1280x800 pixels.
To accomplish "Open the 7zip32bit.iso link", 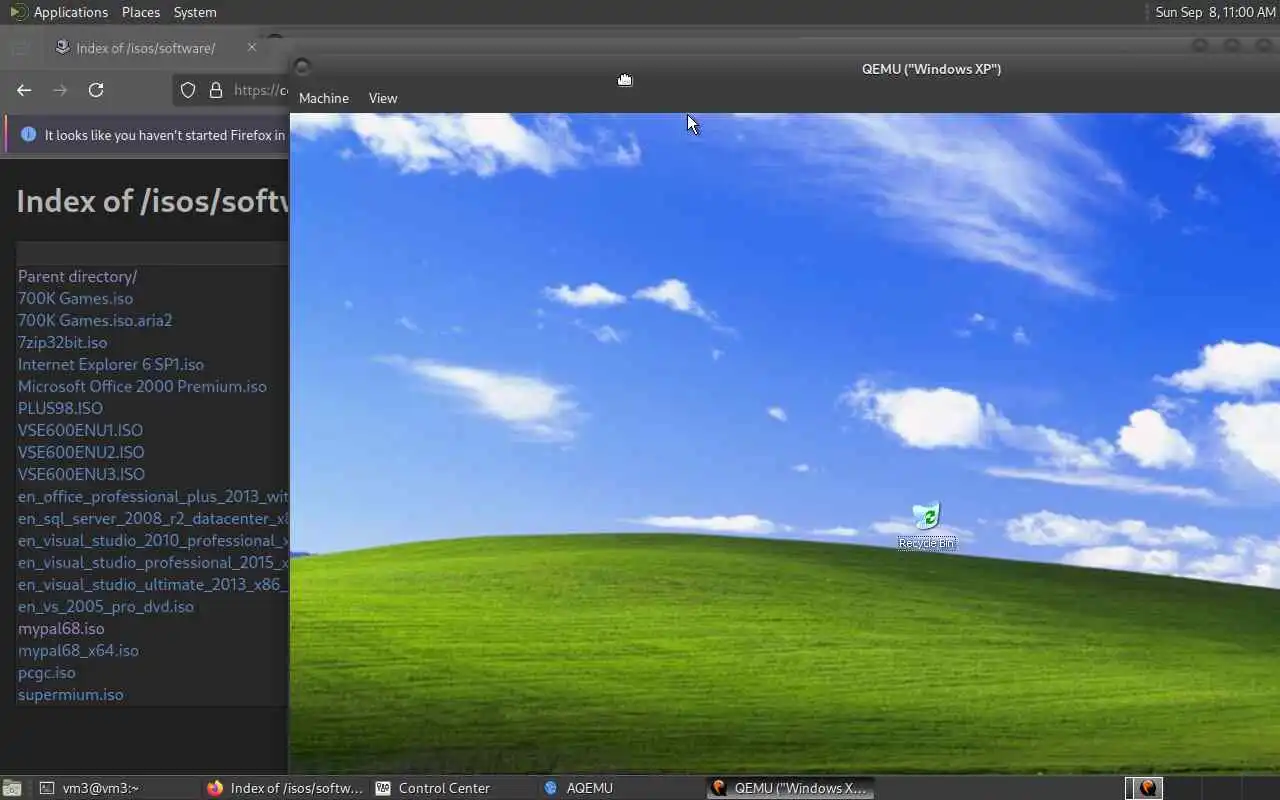I will point(62,342).
